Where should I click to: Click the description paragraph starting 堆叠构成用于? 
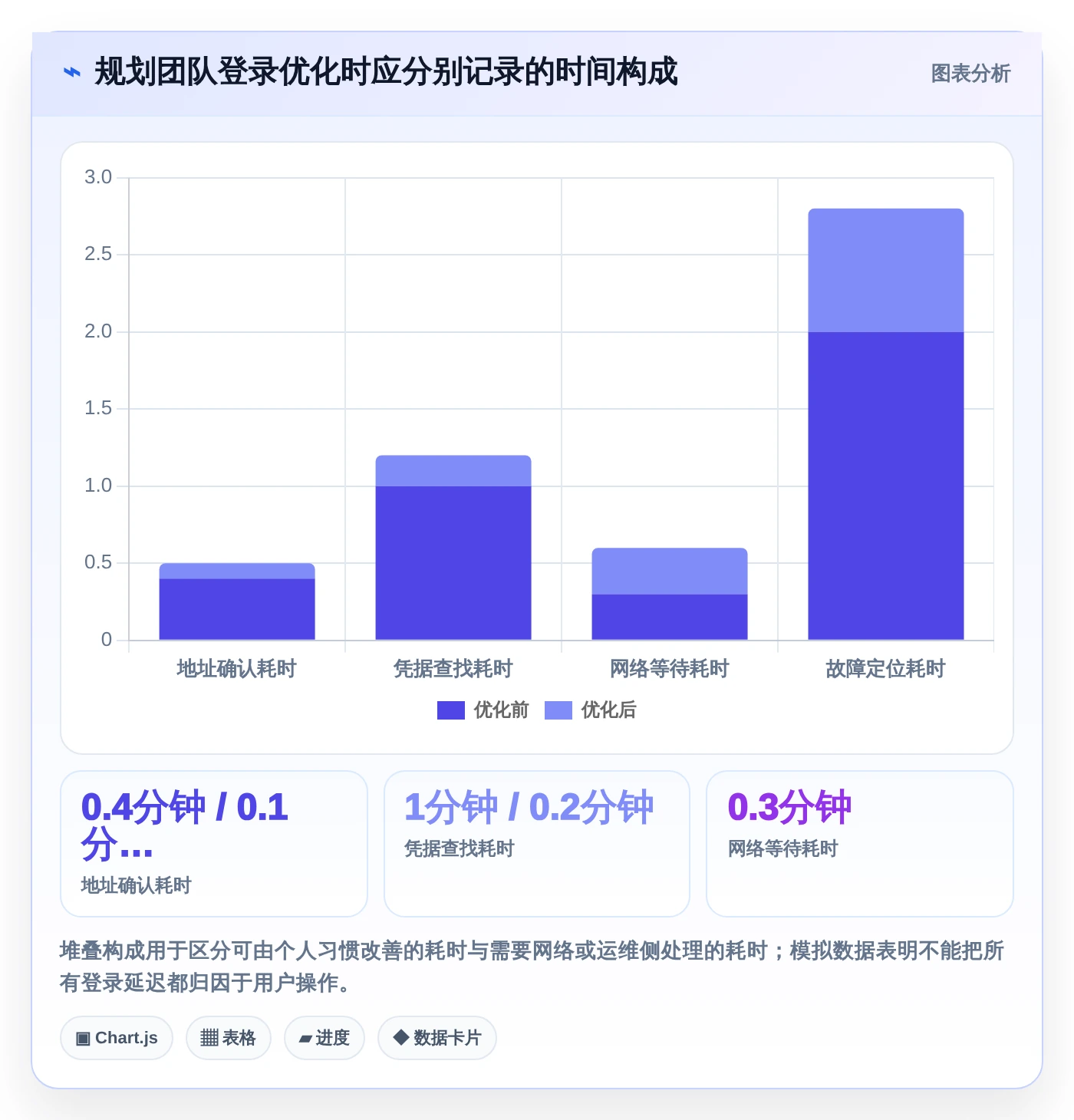532,967
